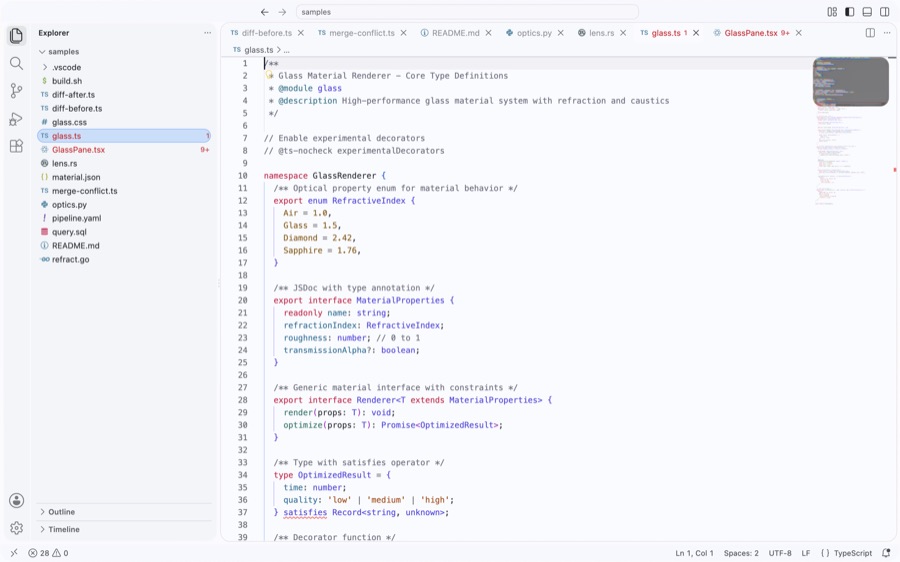Change the LF end of line sequence
This screenshot has height=562, width=900.
tap(806, 553)
